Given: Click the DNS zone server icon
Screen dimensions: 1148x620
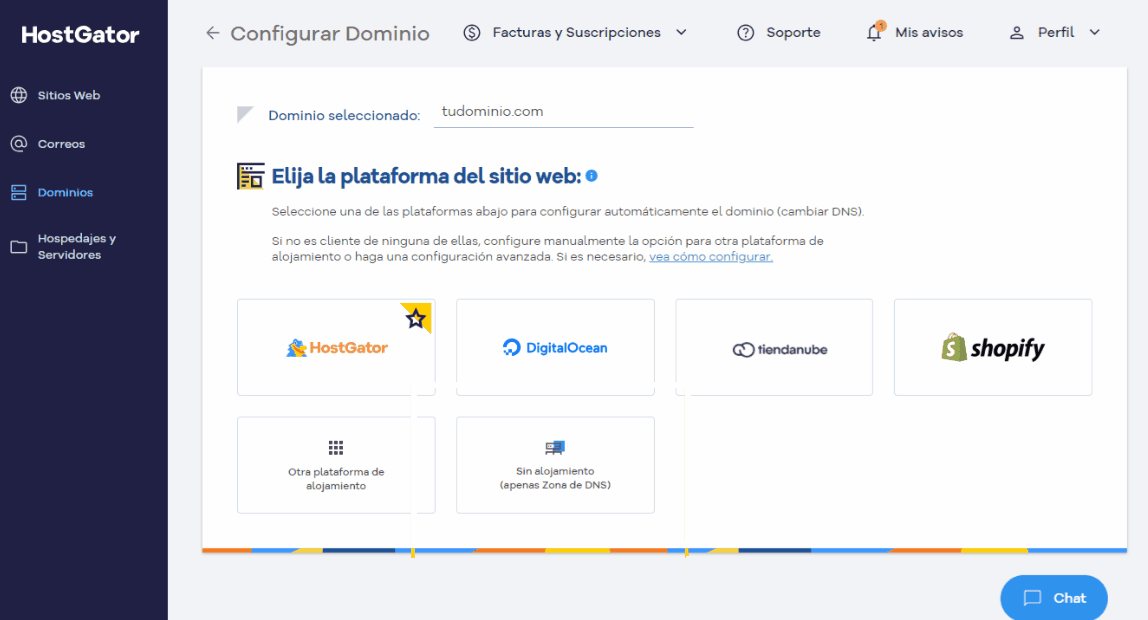Looking at the screenshot, I should click(555, 447).
